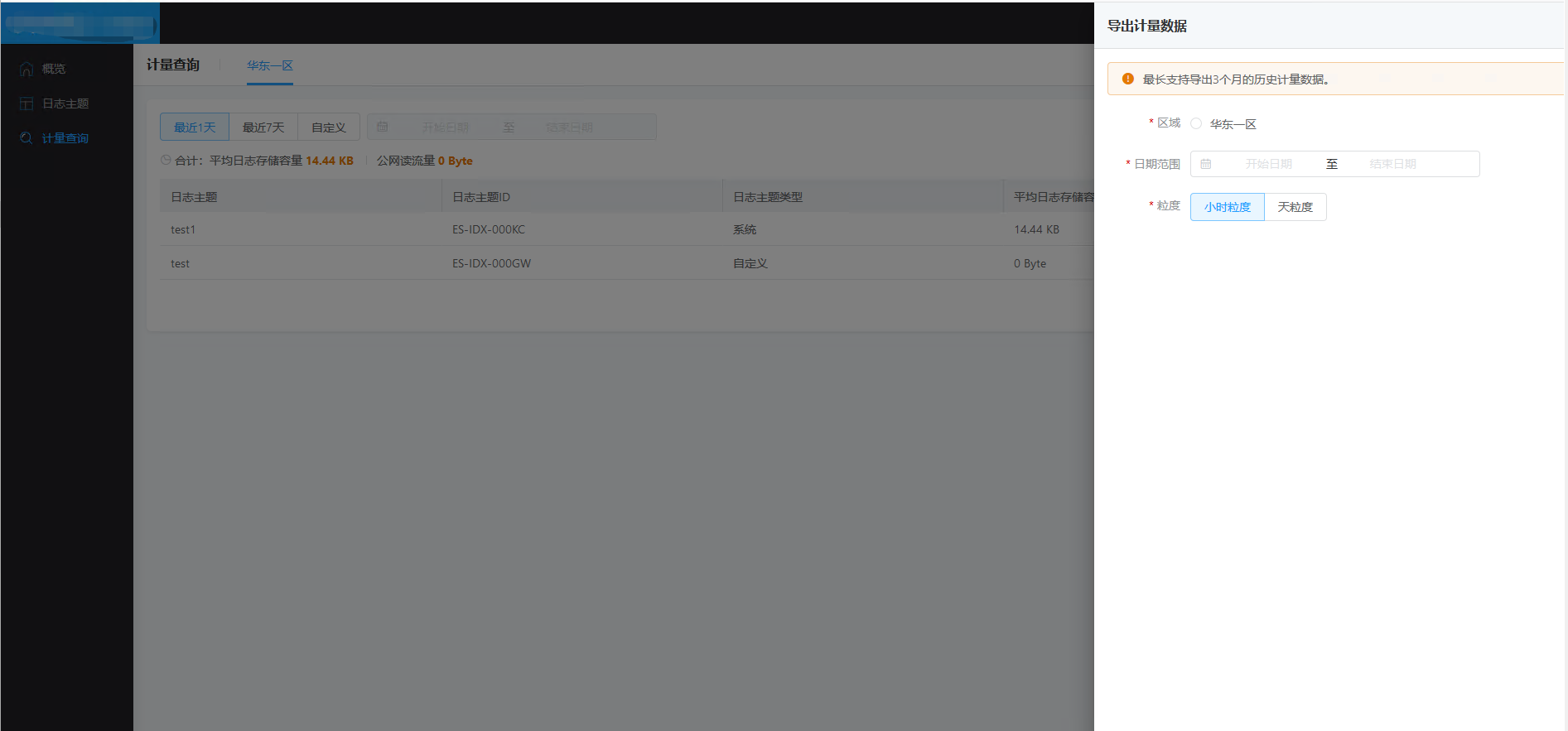Click the orange warning icon in the alert
Viewport: 1568px width, 731px height.
(1127, 79)
